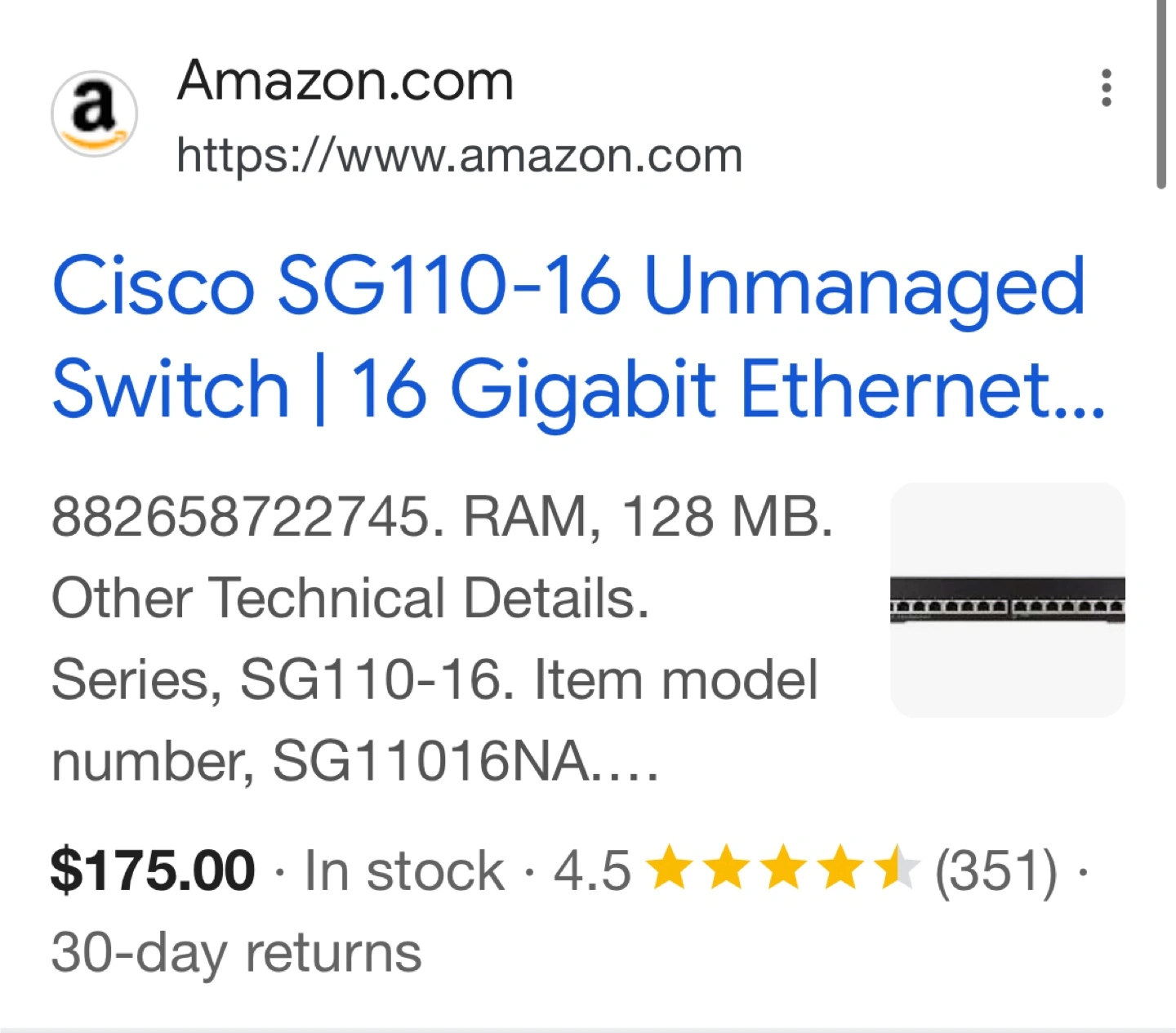This screenshot has width=1176, height=1033.
Task: Click the https://www.amazon.com URL text
Action: (x=459, y=155)
